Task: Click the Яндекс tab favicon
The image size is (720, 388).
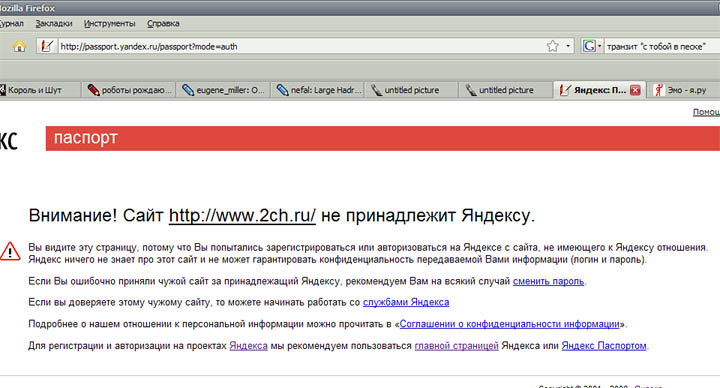Action: click(565, 90)
